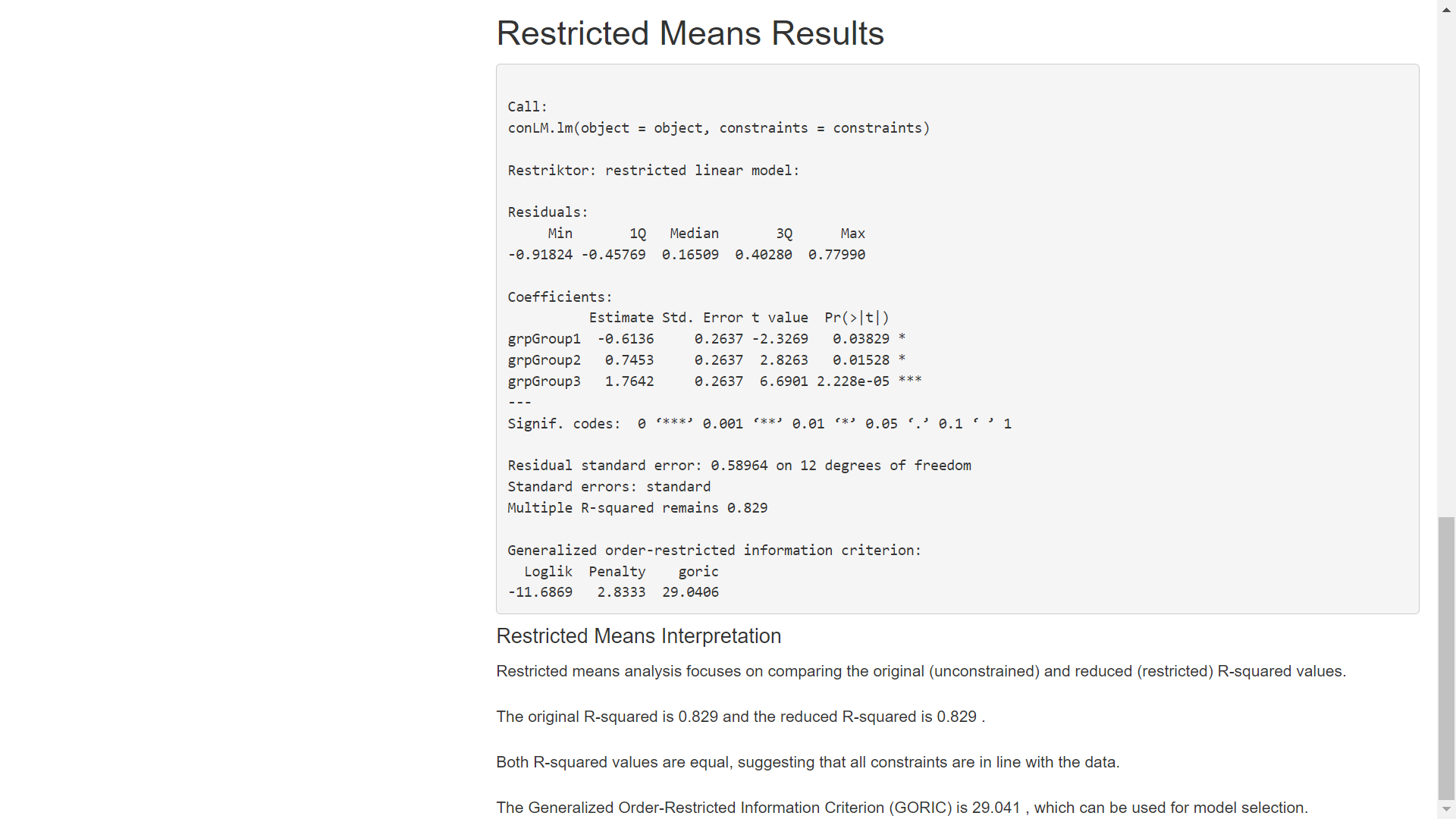Viewport: 1456px width, 819px height.
Task: Click the grpGroup2 coefficient row
Action: click(707, 360)
